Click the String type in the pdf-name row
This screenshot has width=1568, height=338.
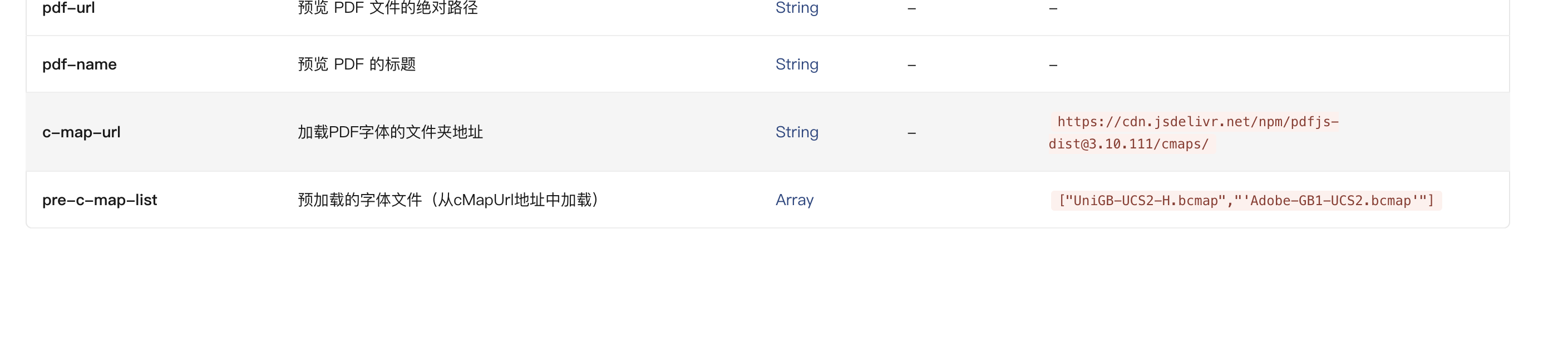click(796, 64)
